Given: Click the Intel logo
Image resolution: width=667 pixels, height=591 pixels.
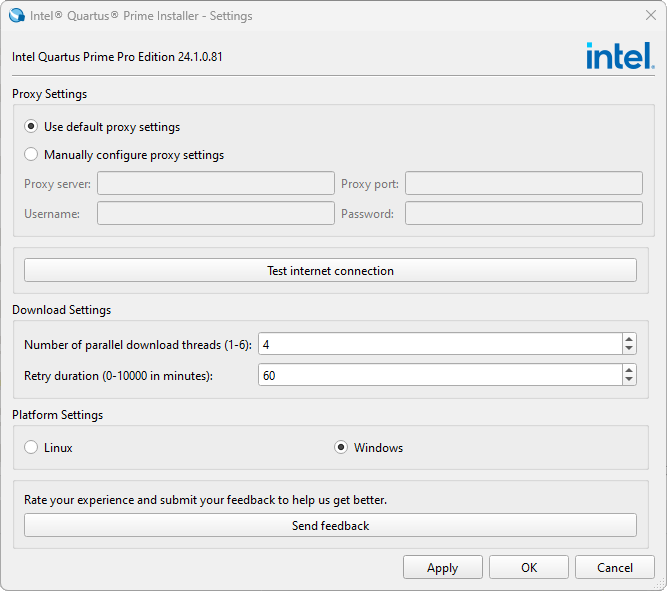Looking at the screenshot, I should point(620,56).
